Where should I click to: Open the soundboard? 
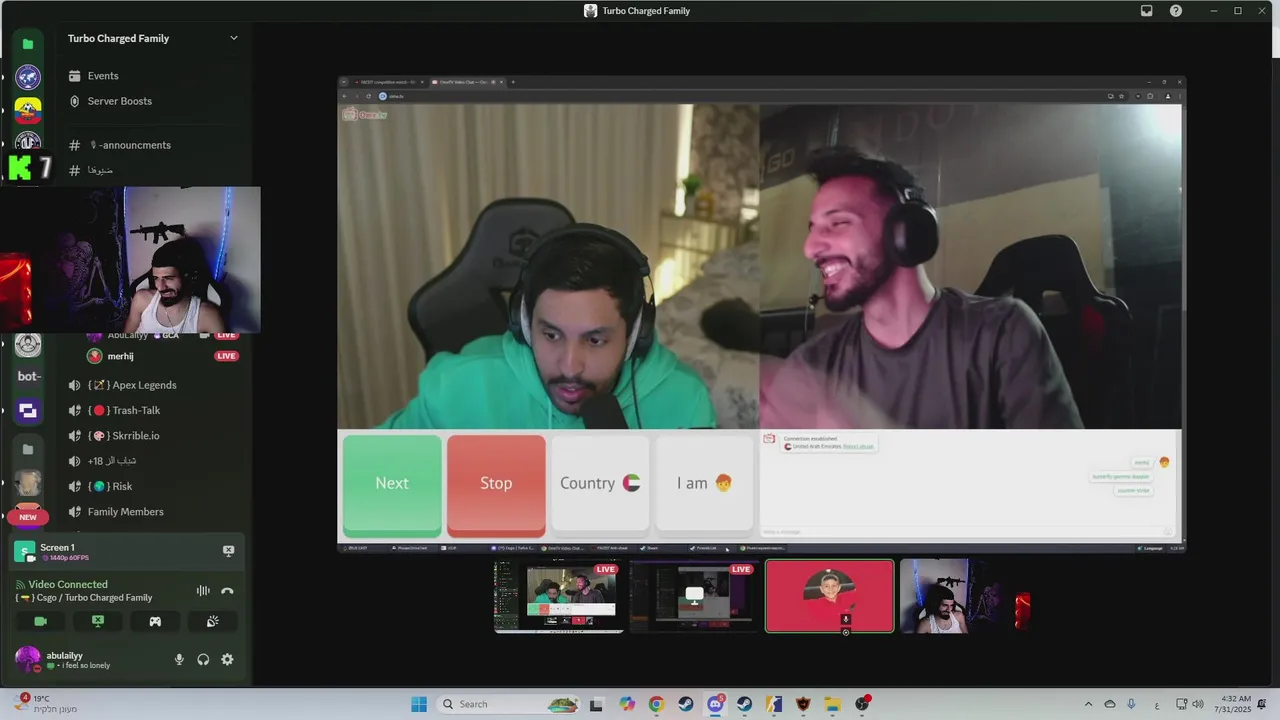coord(212,621)
